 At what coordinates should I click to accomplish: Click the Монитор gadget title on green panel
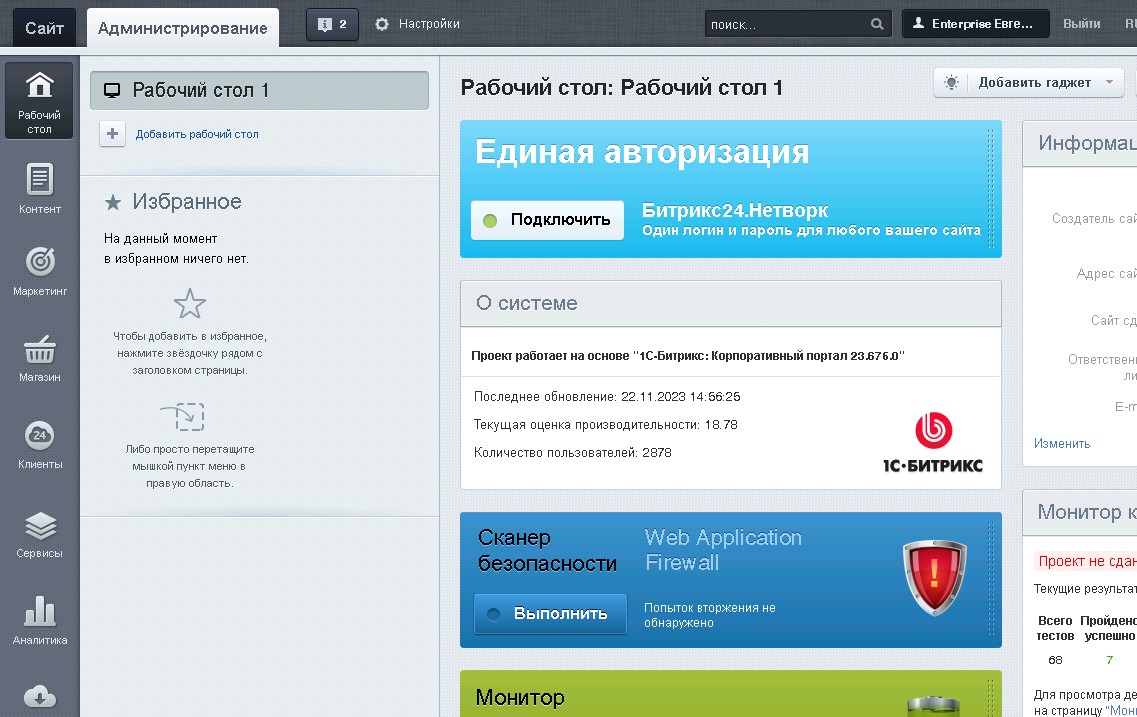point(520,697)
